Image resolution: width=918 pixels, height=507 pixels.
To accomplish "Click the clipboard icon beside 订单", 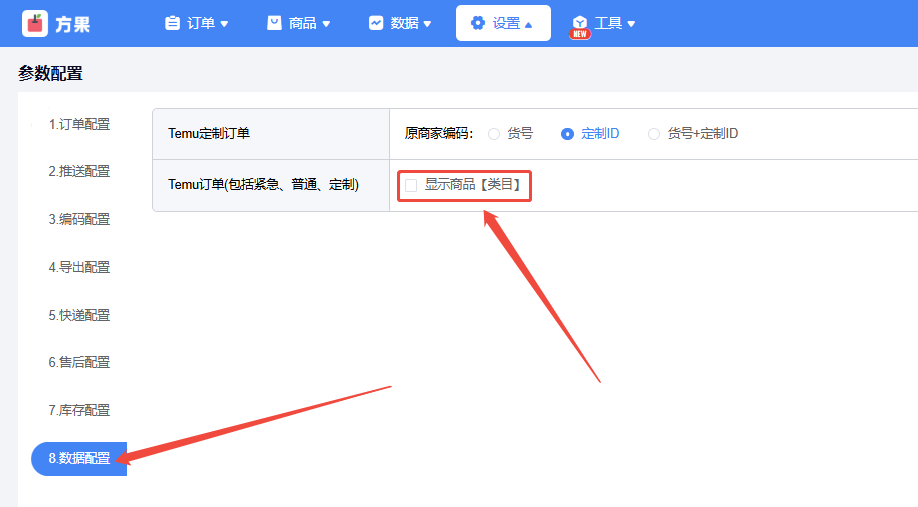I will pos(172,23).
